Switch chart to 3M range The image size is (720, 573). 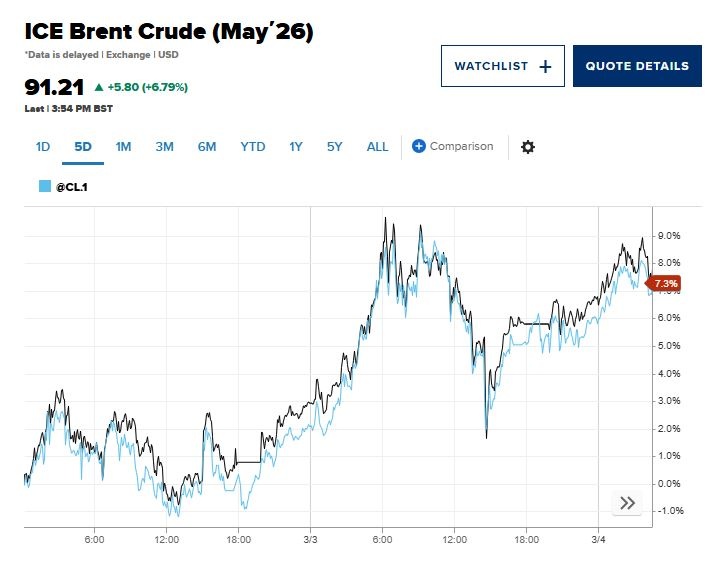164,147
